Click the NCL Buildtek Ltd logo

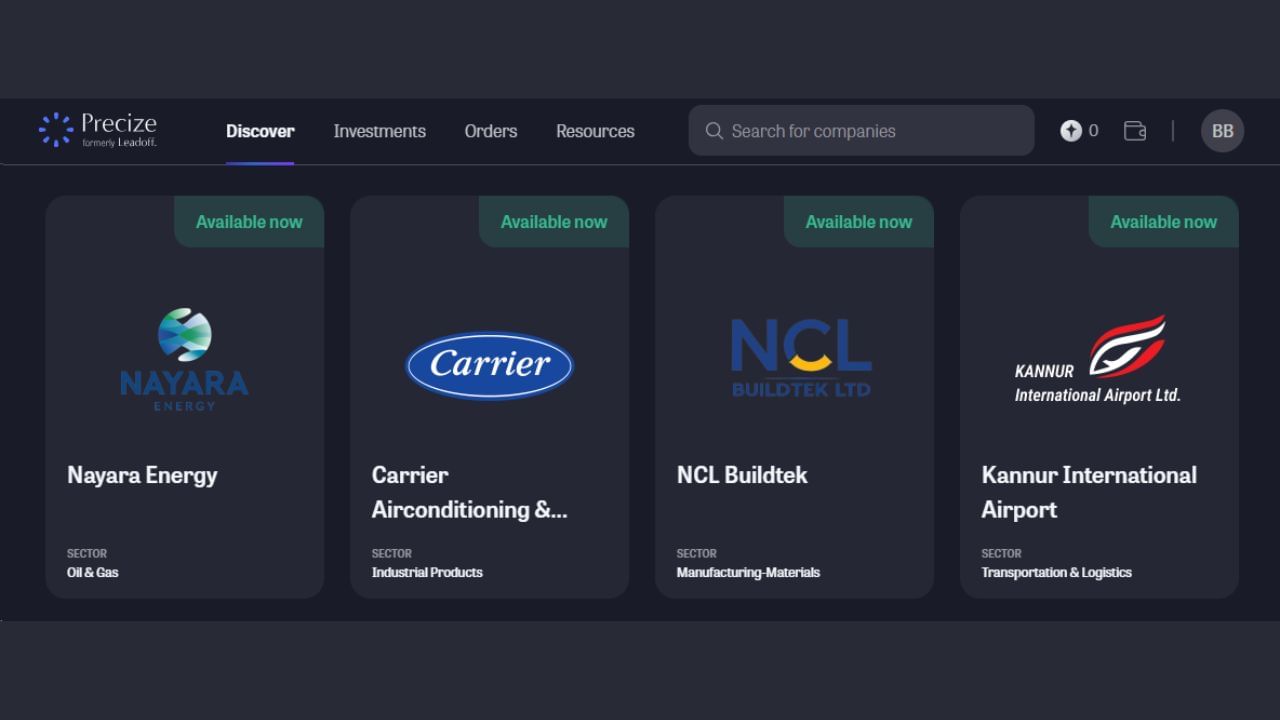click(801, 358)
